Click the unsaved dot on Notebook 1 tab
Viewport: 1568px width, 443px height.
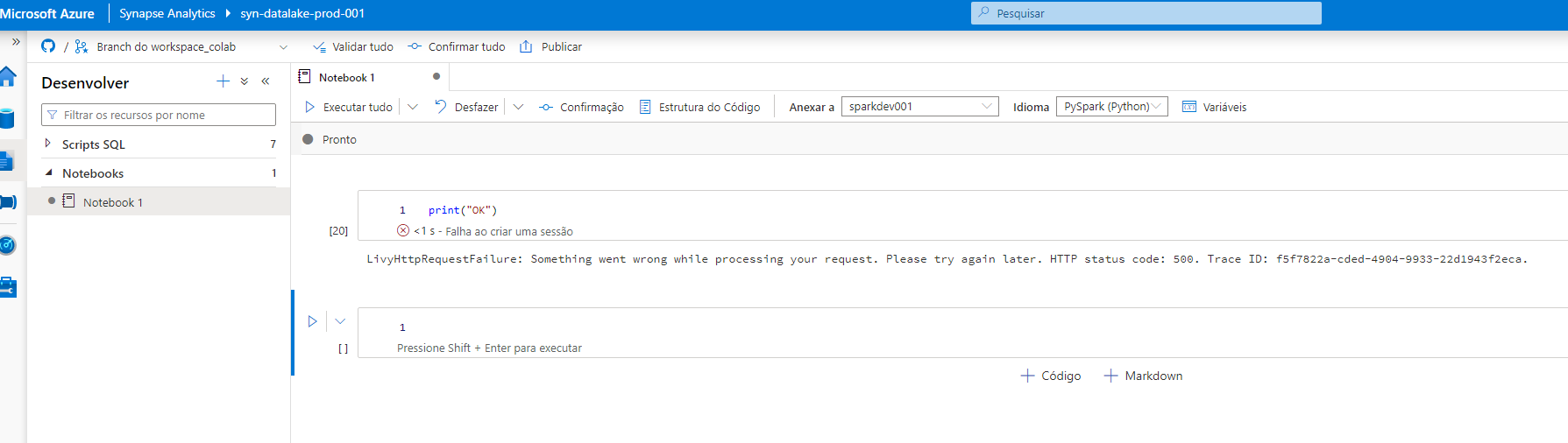pos(436,76)
